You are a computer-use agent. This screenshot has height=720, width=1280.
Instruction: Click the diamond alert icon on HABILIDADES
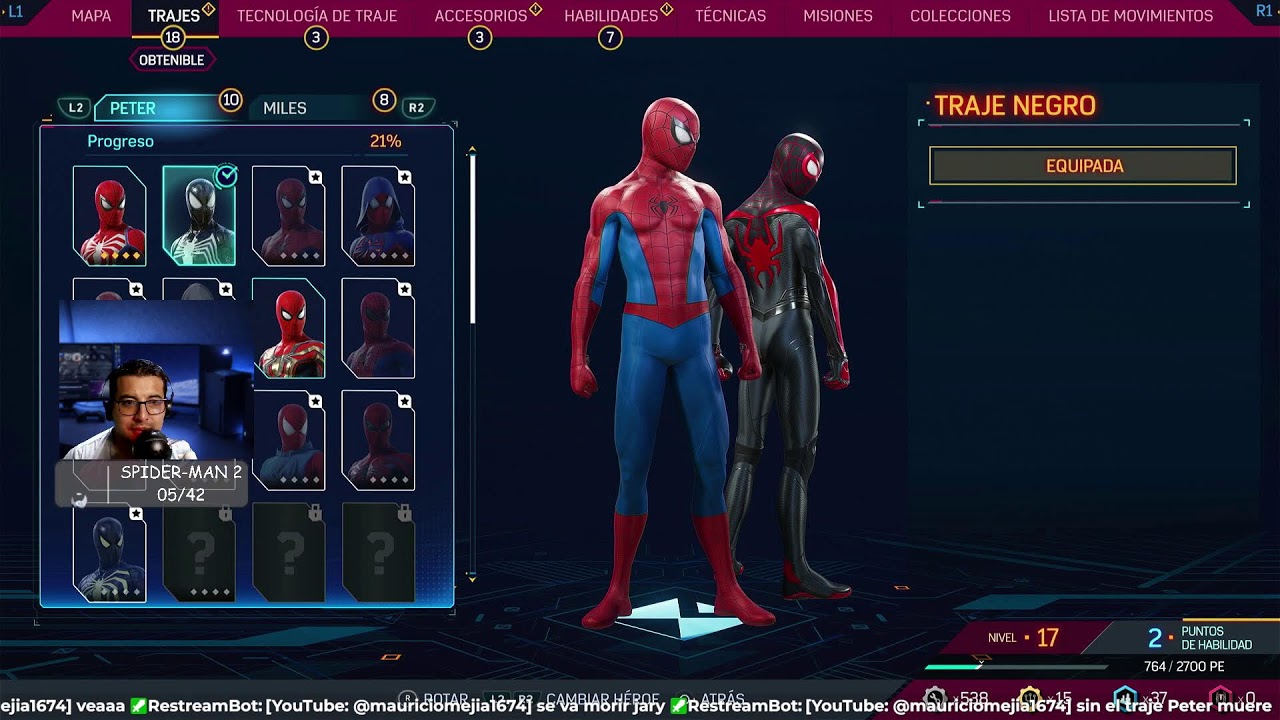666,9
